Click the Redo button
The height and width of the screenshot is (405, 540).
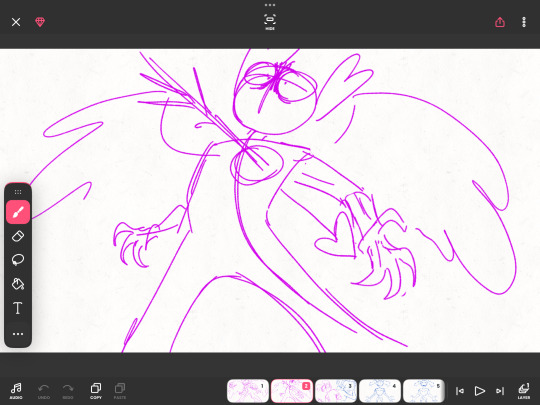coord(68,391)
